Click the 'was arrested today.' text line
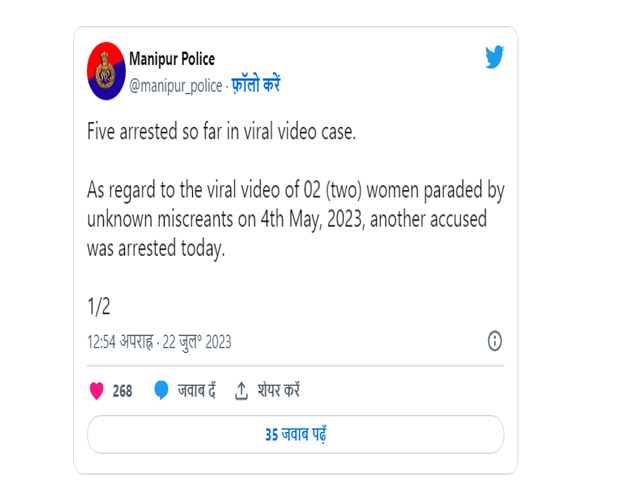 (156, 248)
